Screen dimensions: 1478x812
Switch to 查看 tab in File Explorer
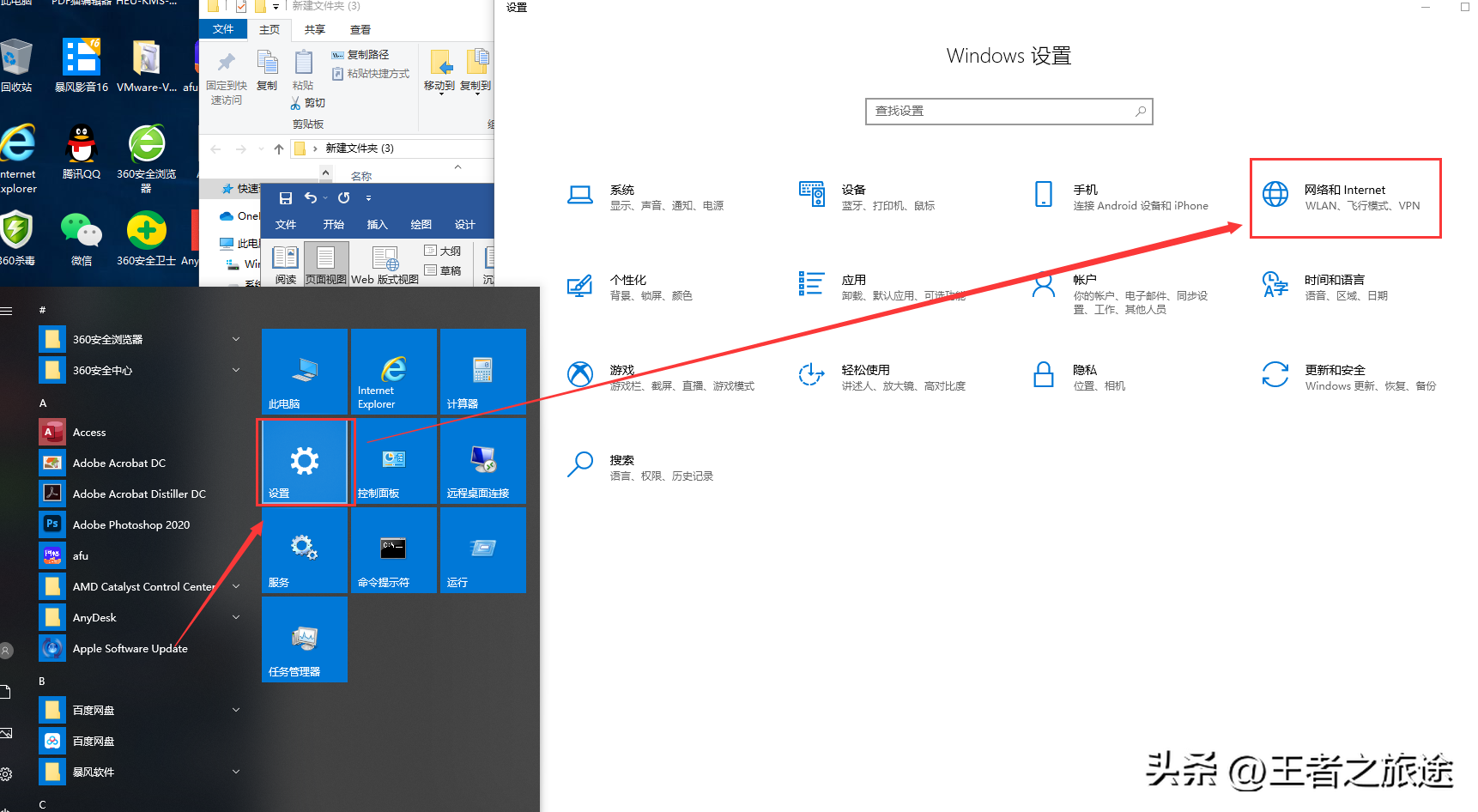click(360, 30)
